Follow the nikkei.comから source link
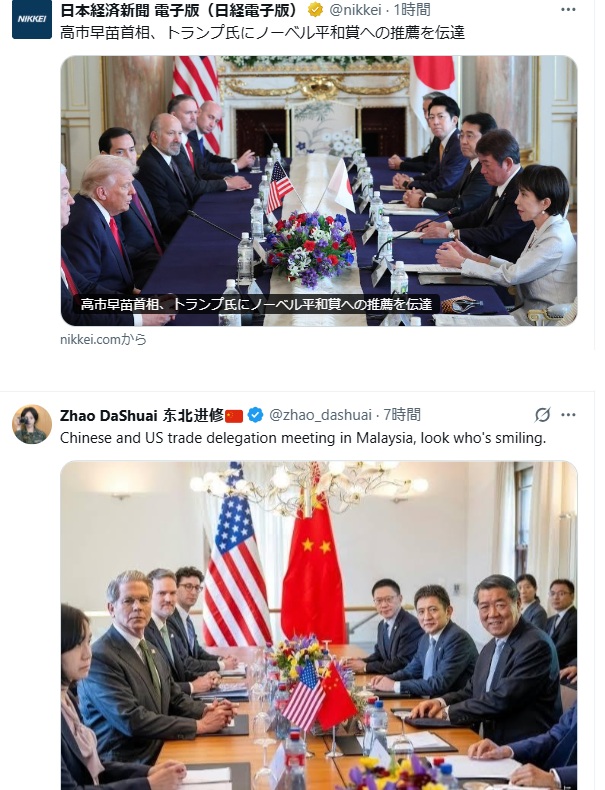This screenshot has height=790, width=605. coord(103,340)
